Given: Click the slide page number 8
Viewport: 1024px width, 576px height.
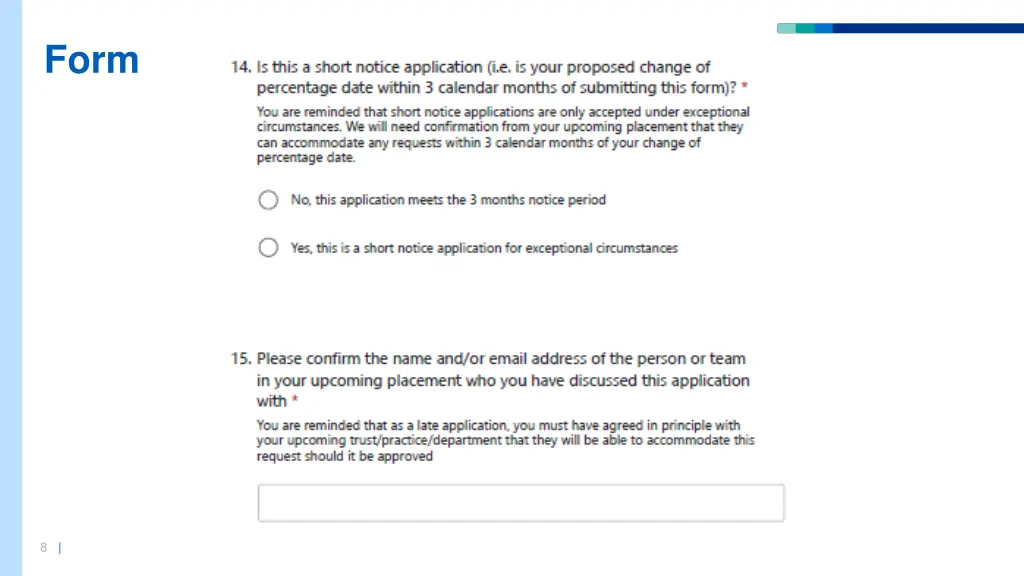Looking at the screenshot, I should (44, 547).
